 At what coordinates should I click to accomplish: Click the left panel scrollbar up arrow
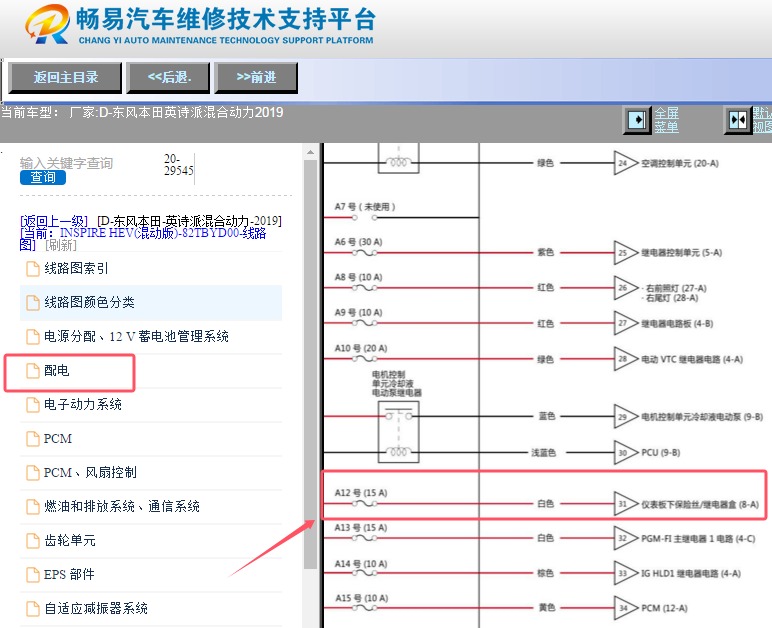pos(310,152)
